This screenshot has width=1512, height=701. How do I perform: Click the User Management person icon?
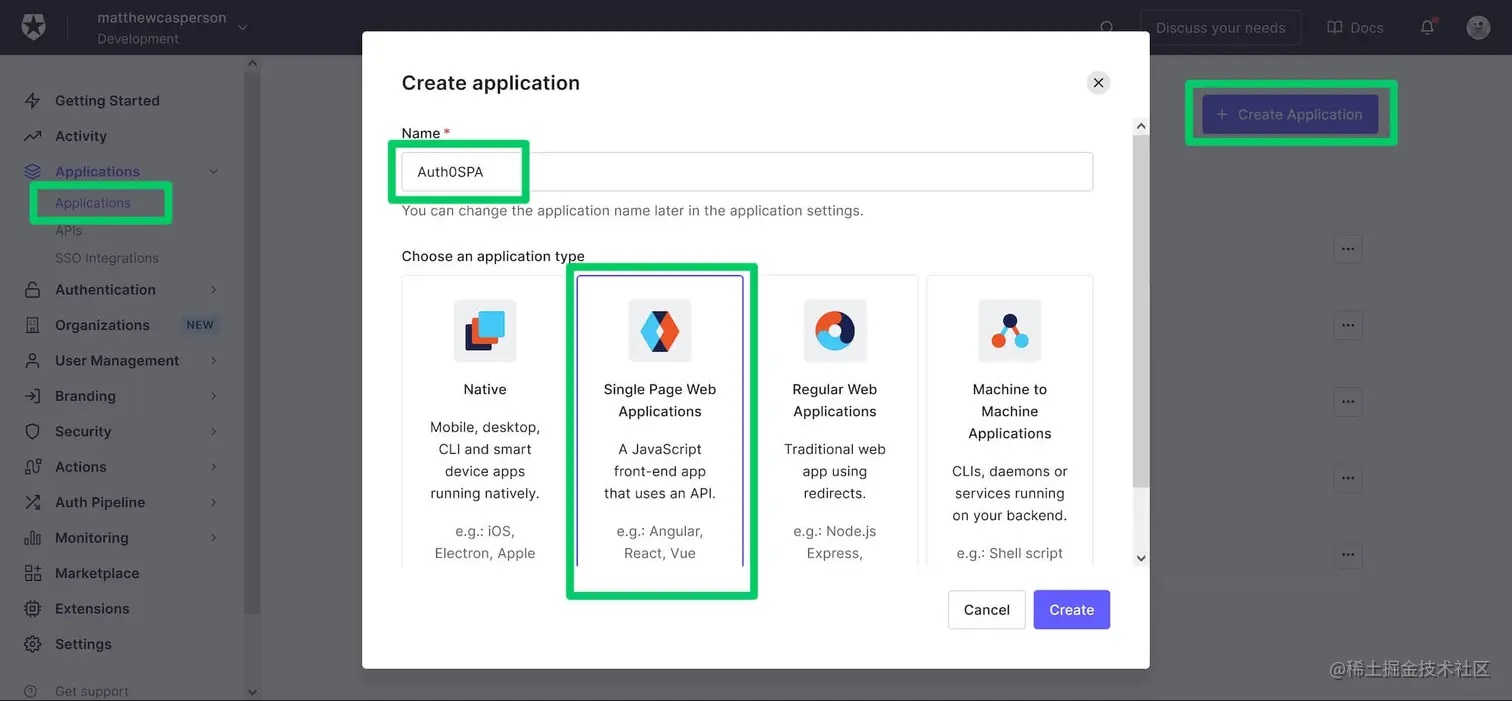tap(33, 361)
